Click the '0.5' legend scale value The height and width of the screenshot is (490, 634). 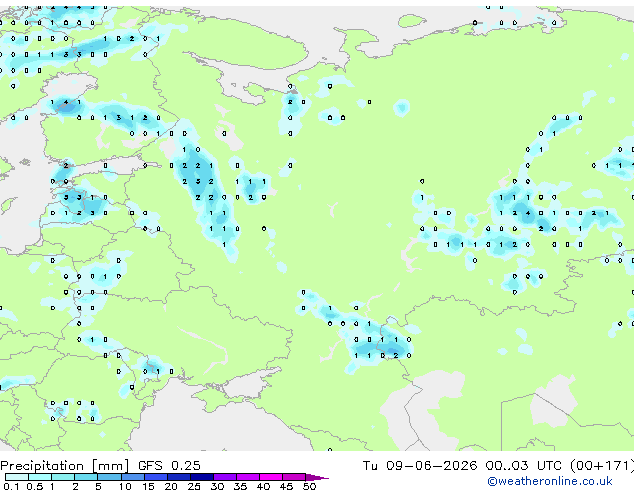tap(35, 486)
